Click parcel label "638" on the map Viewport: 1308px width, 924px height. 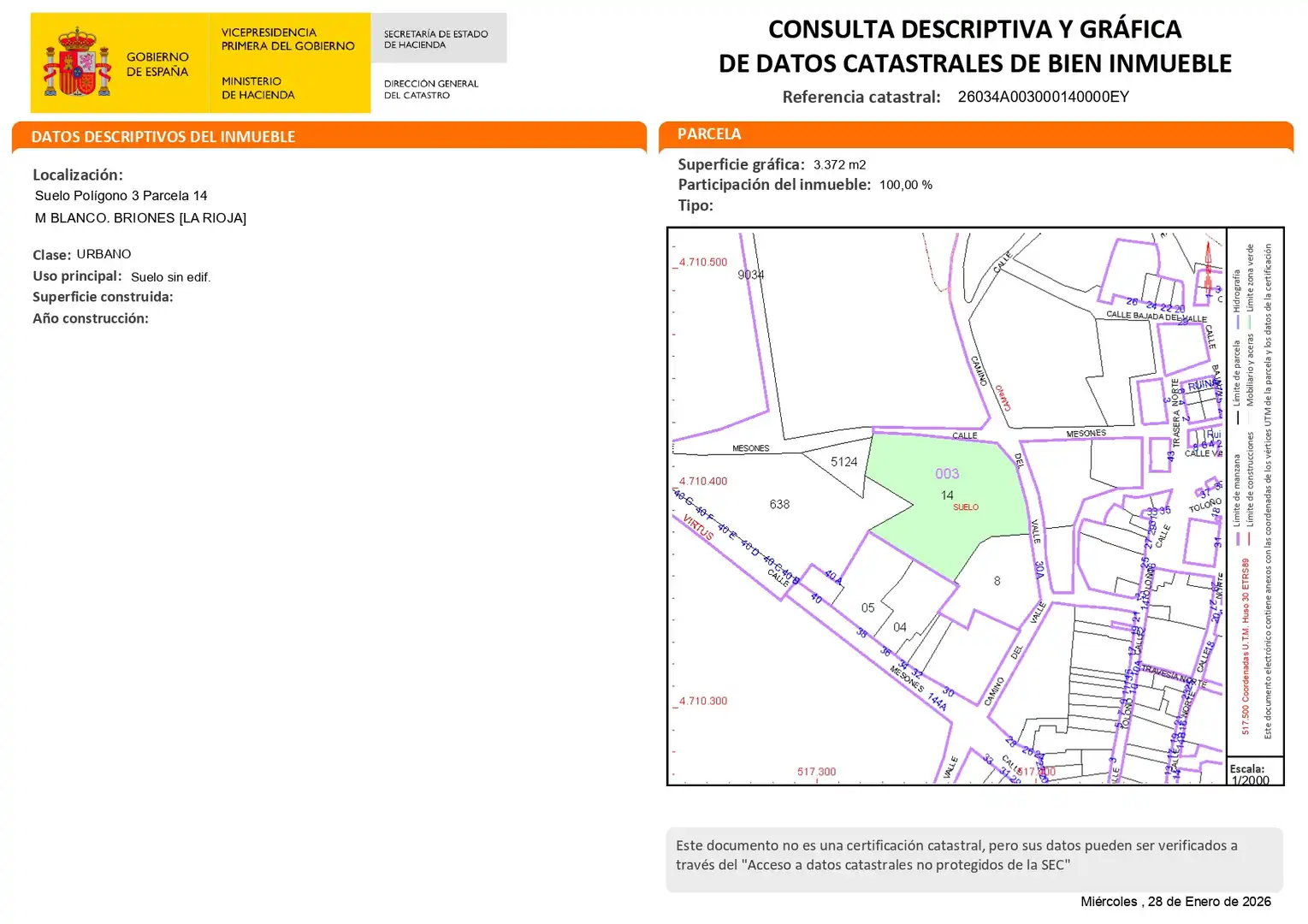click(779, 505)
